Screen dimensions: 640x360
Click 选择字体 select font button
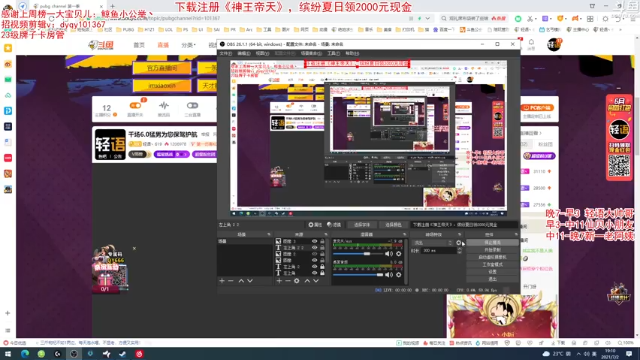coord(362,224)
